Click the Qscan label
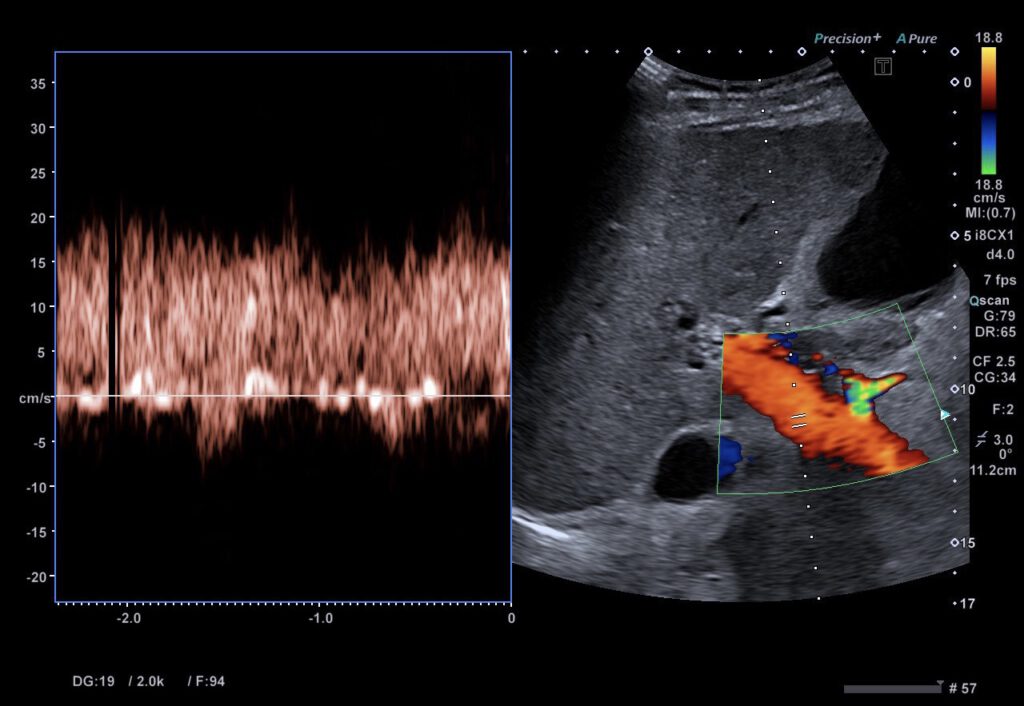This screenshot has width=1024, height=706. tap(989, 301)
